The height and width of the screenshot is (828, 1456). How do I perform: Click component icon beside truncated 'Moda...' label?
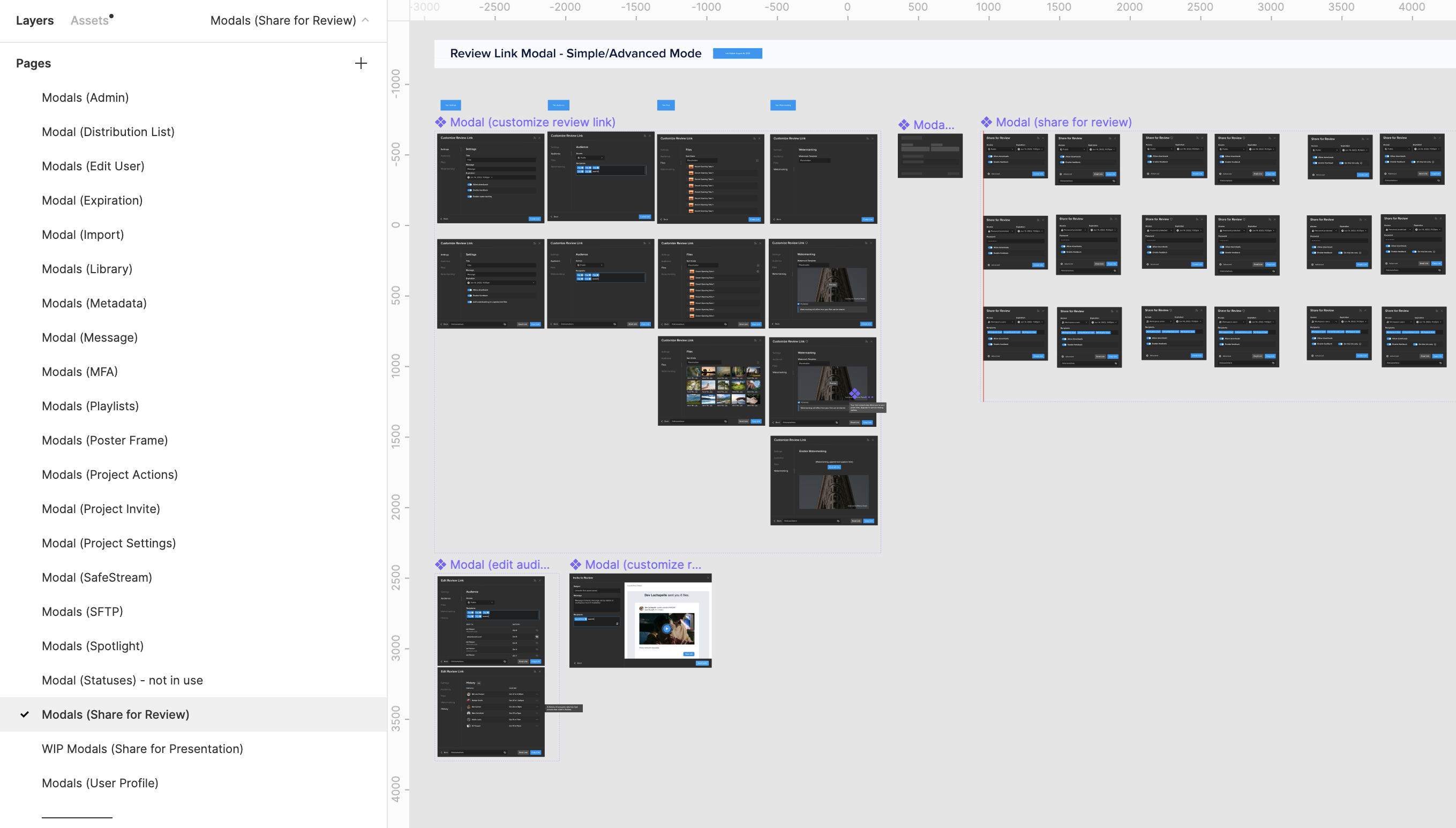coord(904,125)
